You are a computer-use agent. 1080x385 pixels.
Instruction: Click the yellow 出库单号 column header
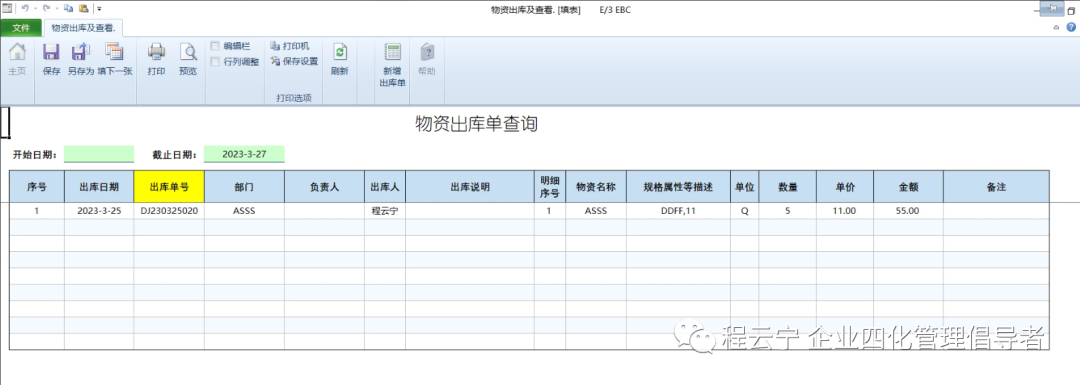coord(169,187)
